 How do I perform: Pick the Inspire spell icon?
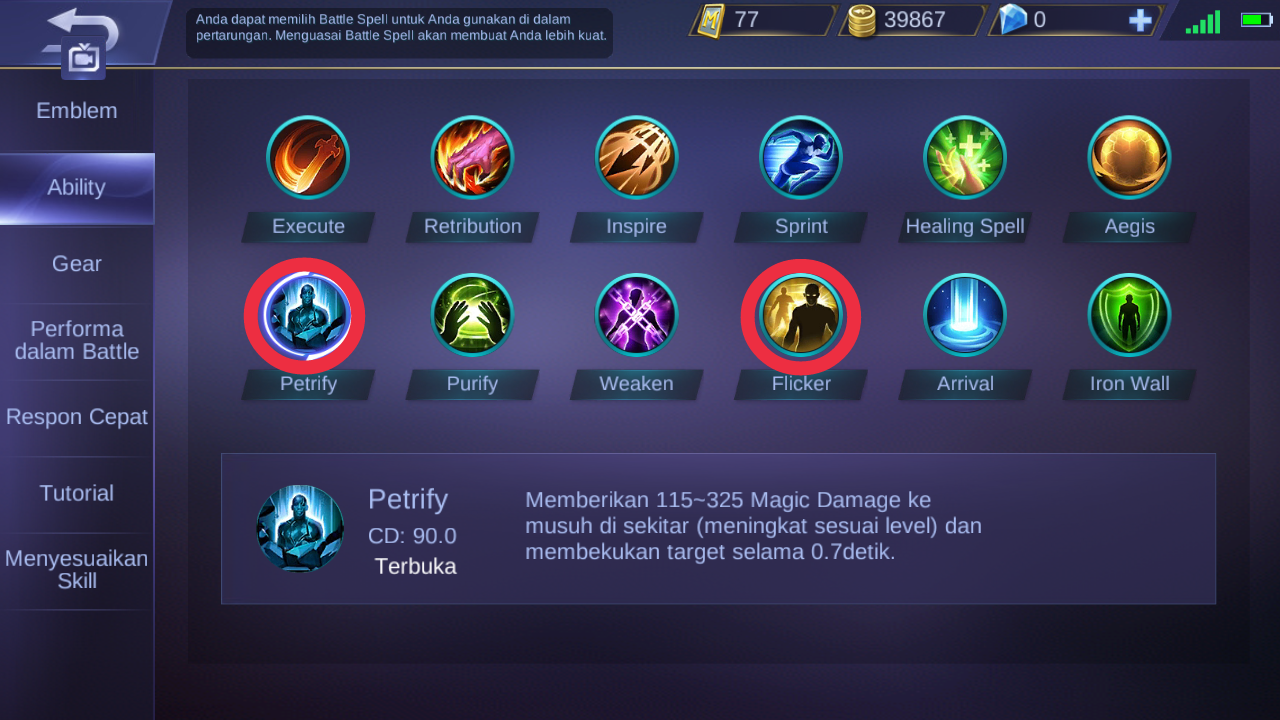pos(636,157)
